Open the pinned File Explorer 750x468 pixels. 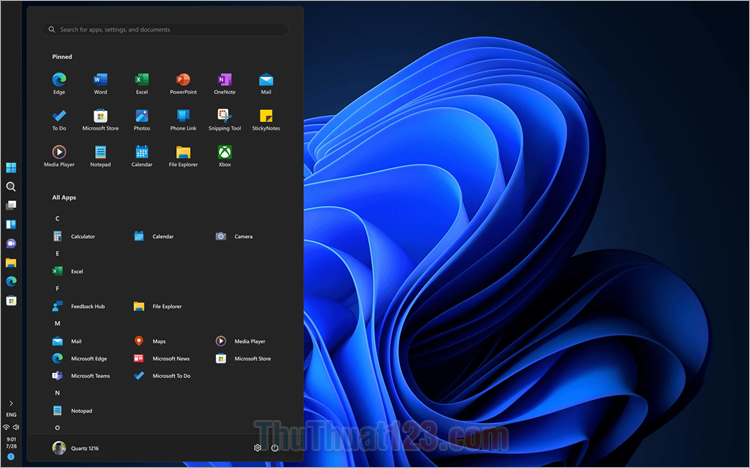[183, 156]
